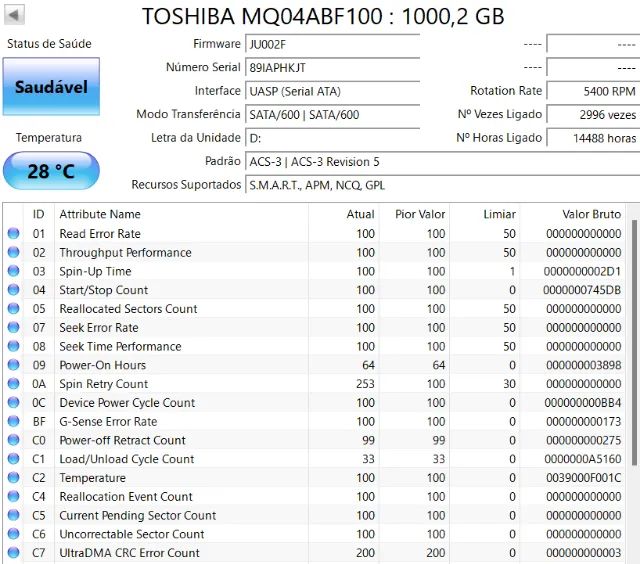
Task: Click raw value 00000000BB4
Action: pyautogui.click(x=583, y=403)
